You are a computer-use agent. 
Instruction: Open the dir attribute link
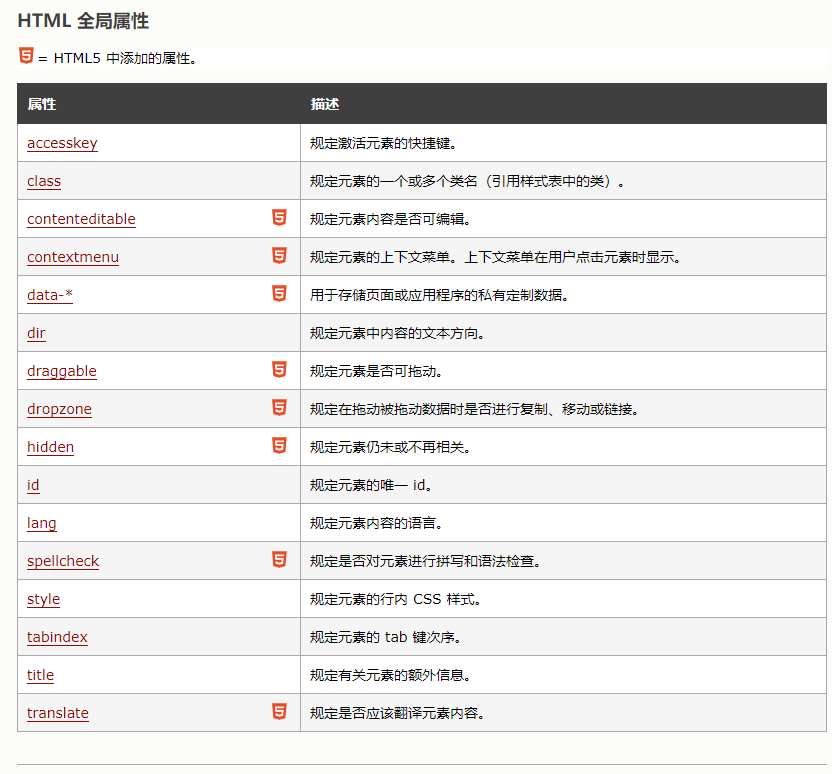tap(36, 333)
